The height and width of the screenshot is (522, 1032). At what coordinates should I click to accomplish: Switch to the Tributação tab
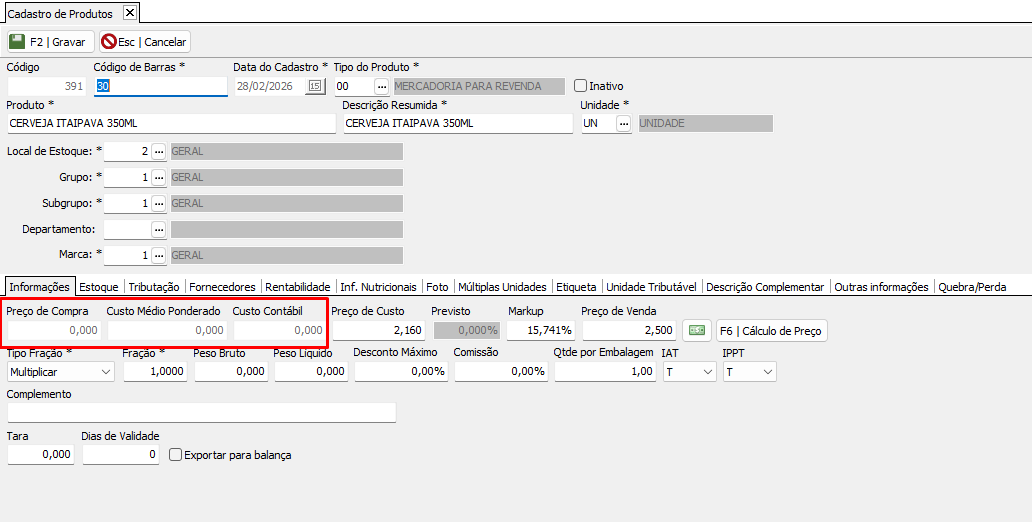tap(154, 287)
